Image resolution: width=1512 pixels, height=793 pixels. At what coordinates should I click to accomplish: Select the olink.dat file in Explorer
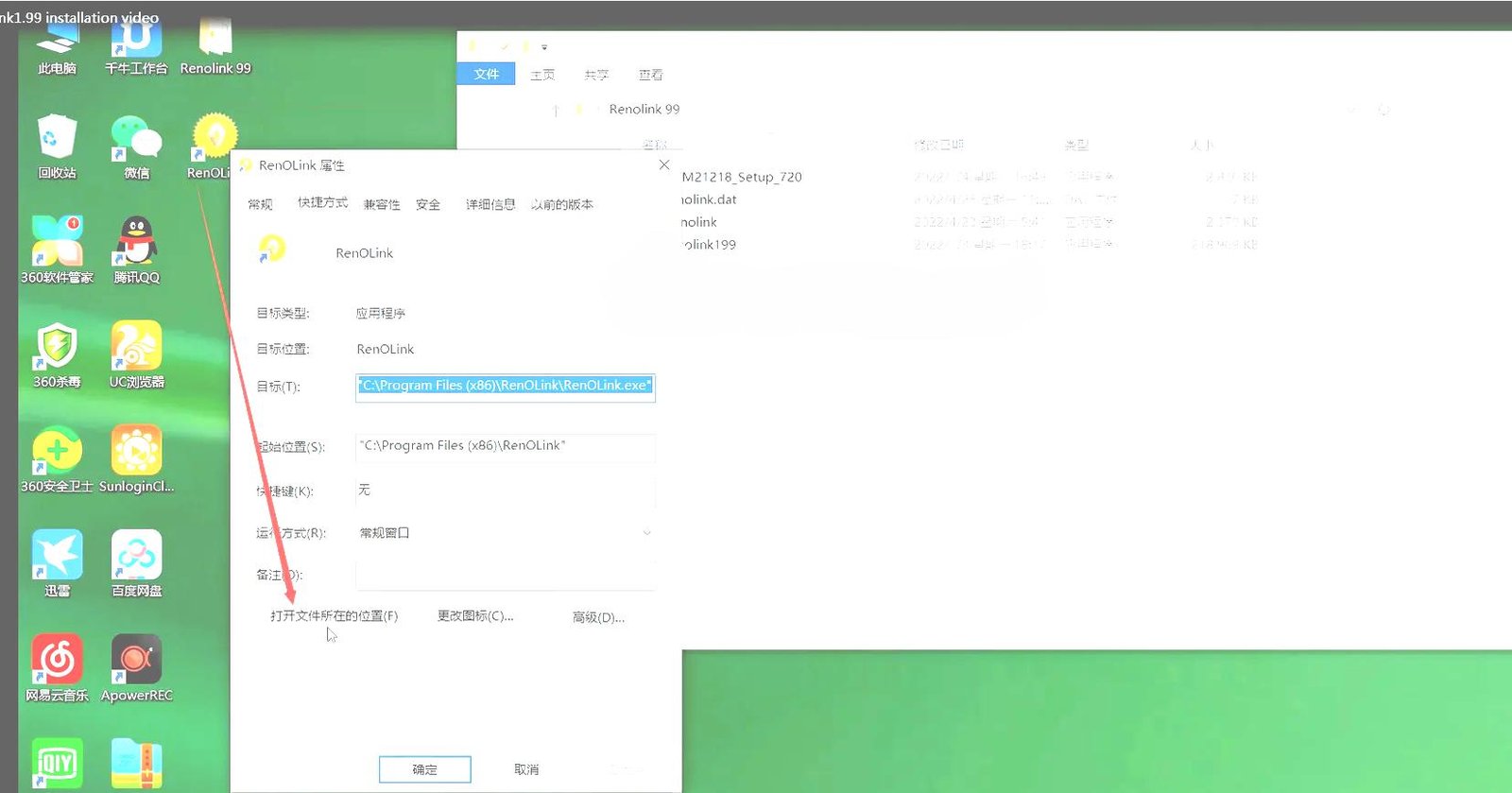pos(709,199)
